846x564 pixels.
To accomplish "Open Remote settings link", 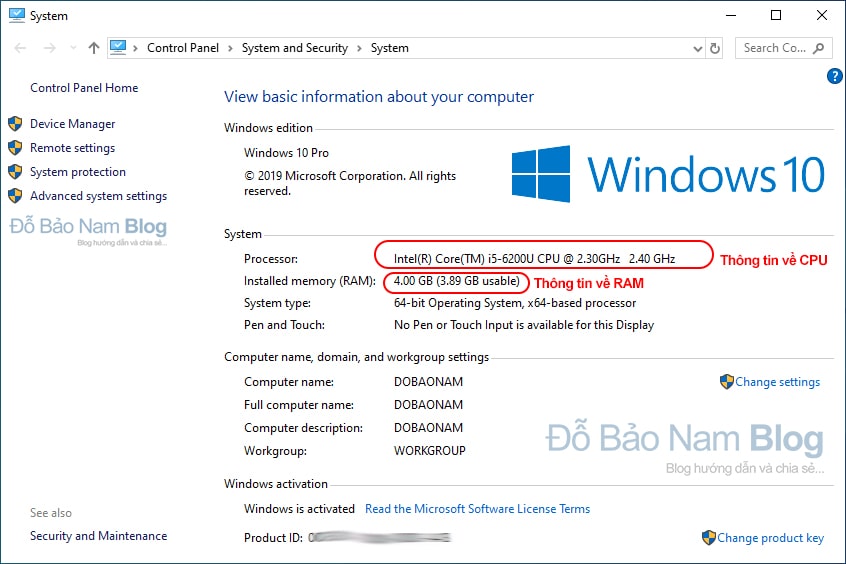I will (72, 148).
